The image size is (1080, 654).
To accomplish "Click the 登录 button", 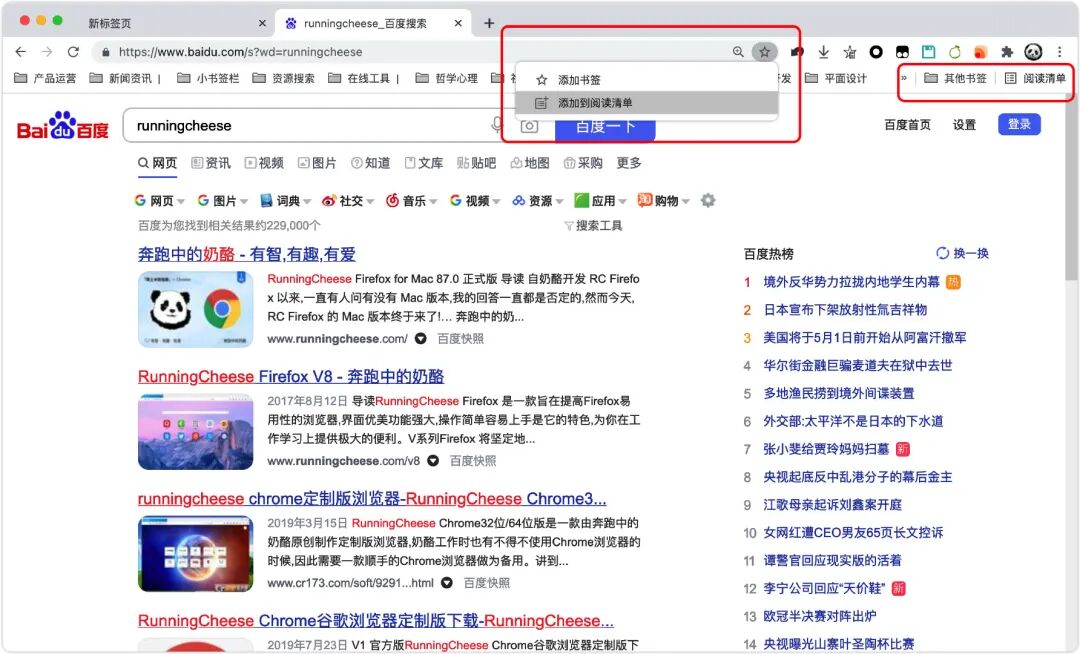I will pyautogui.click(x=1019, y=125).
